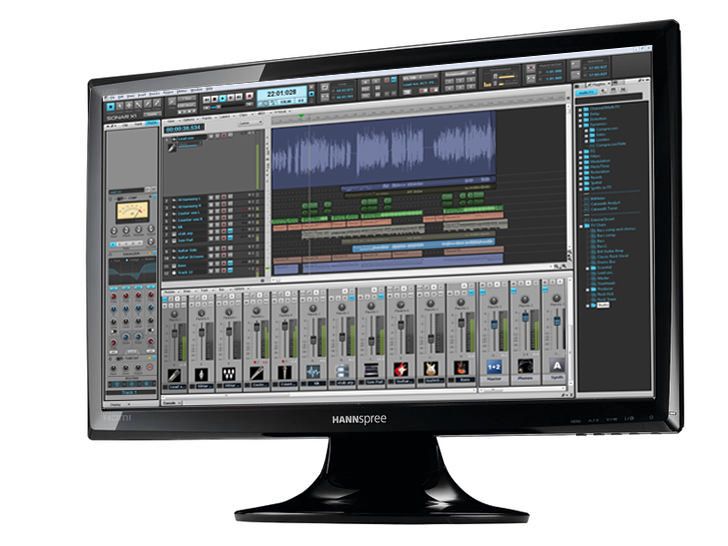Switch to the highlighted ProCh inspector tab
Viewport: 728px width, 546px height.
point(152,123)
